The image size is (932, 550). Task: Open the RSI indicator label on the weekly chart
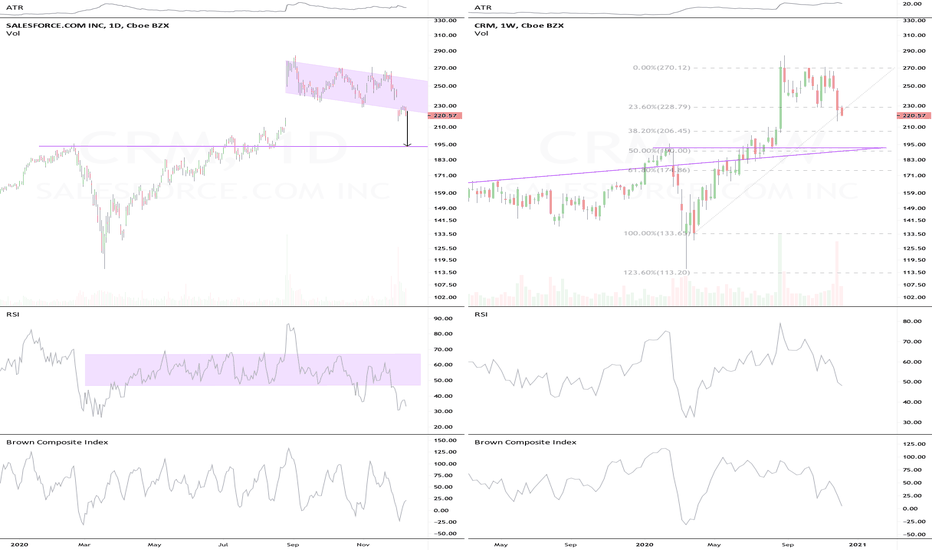coord(481,314)
